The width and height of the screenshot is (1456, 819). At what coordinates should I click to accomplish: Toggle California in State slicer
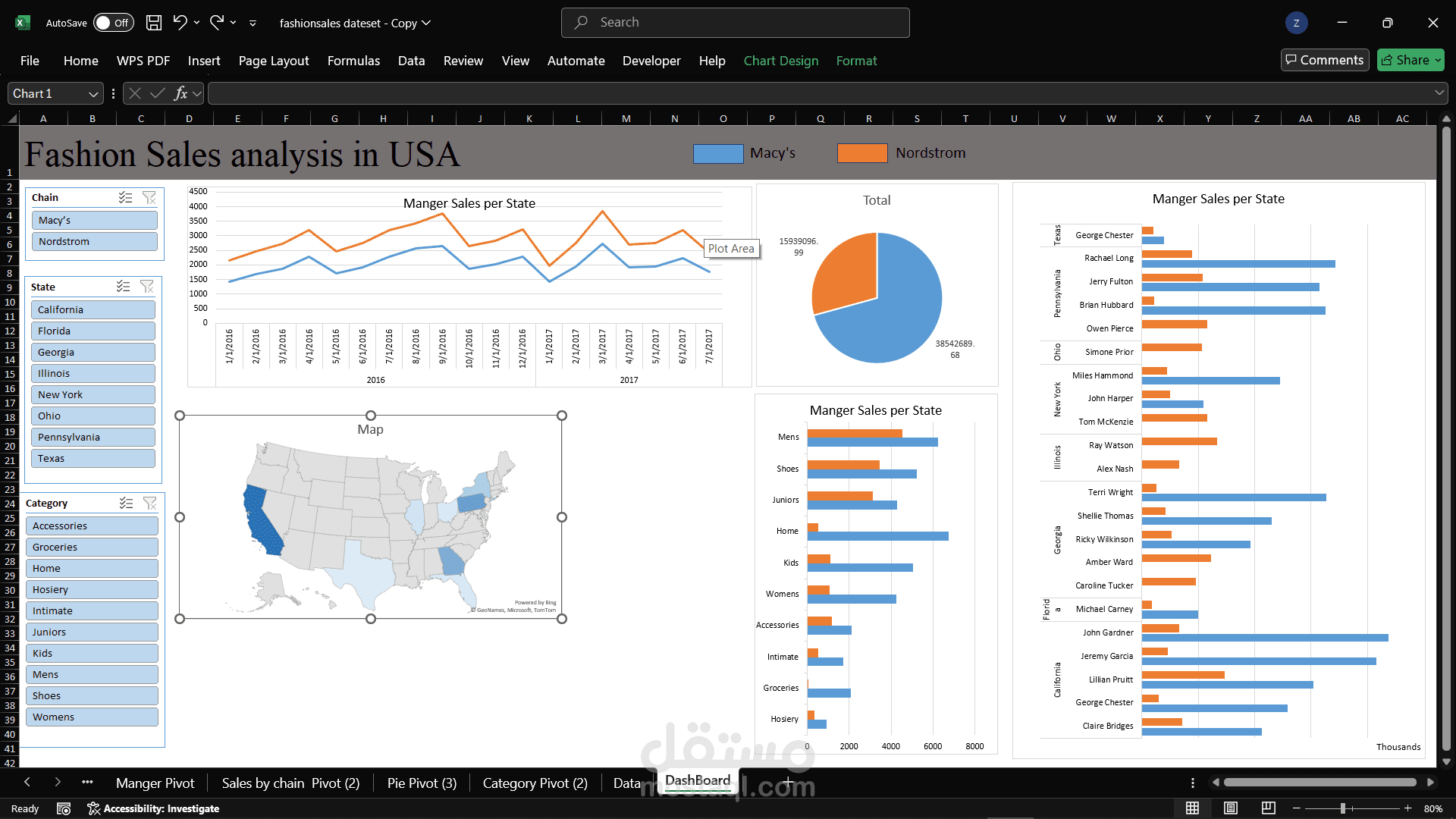[93, 309]
